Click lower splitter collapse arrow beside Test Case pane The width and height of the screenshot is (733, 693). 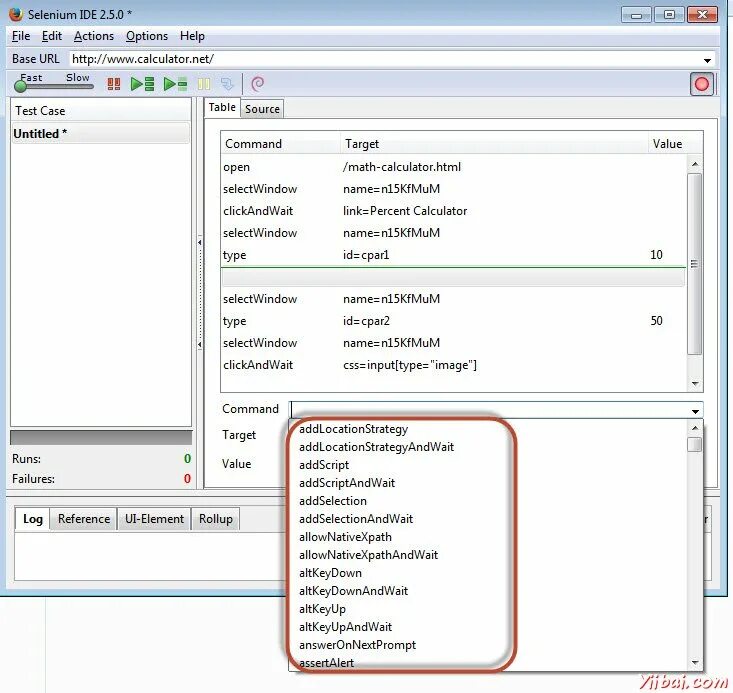click(x=200, y=344)
